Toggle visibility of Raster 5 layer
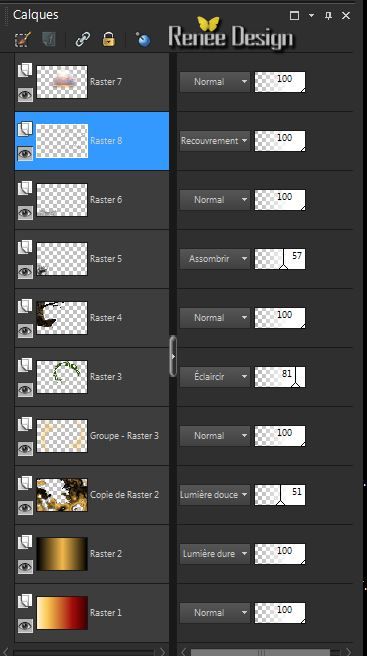Image resolution: width=367 pixels, height=656 pixels. coord(25,272)
